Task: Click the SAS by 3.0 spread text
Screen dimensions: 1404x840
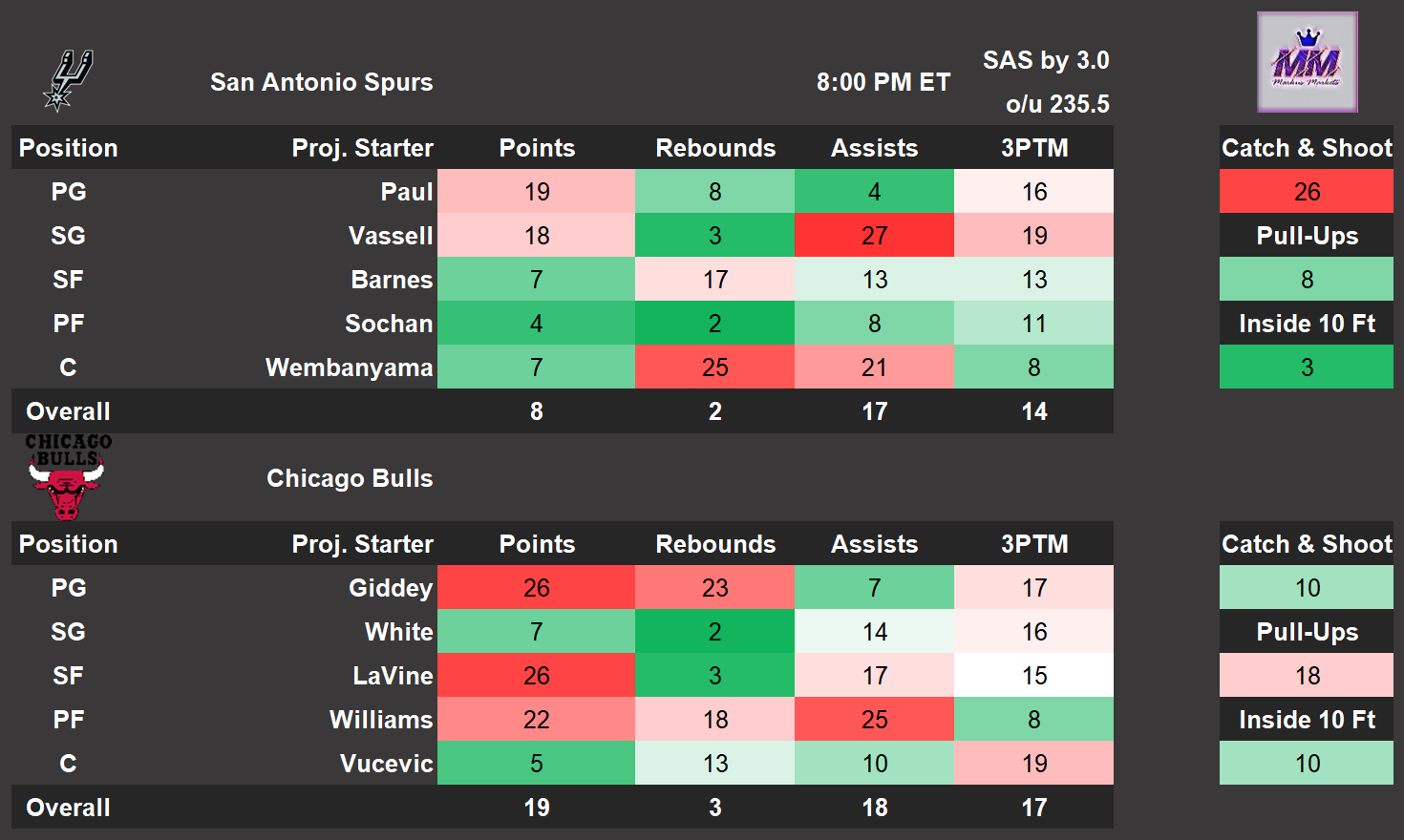Action: (x=1046, y=60)
